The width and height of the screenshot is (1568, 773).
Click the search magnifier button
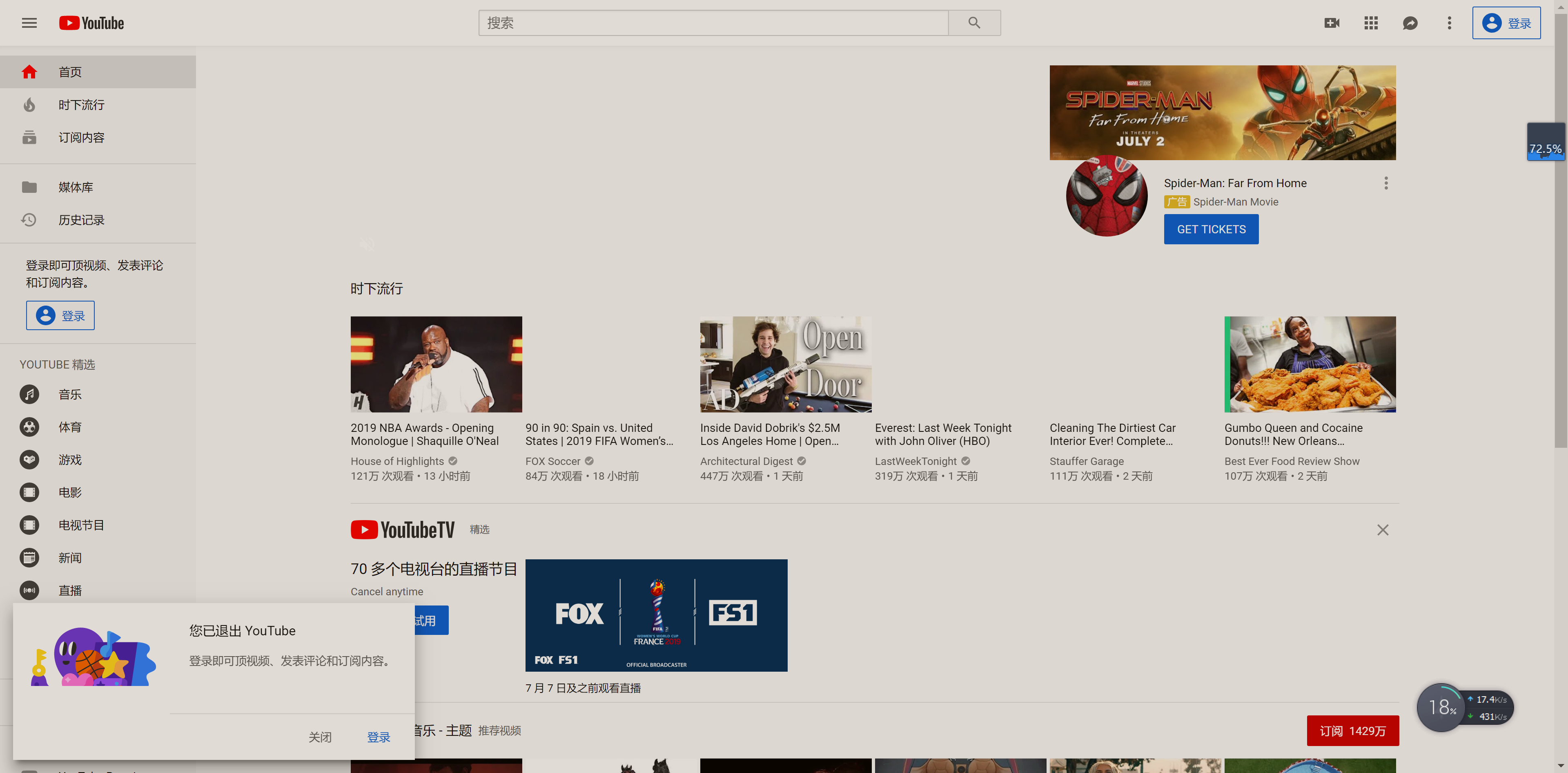tap(974, 23)
